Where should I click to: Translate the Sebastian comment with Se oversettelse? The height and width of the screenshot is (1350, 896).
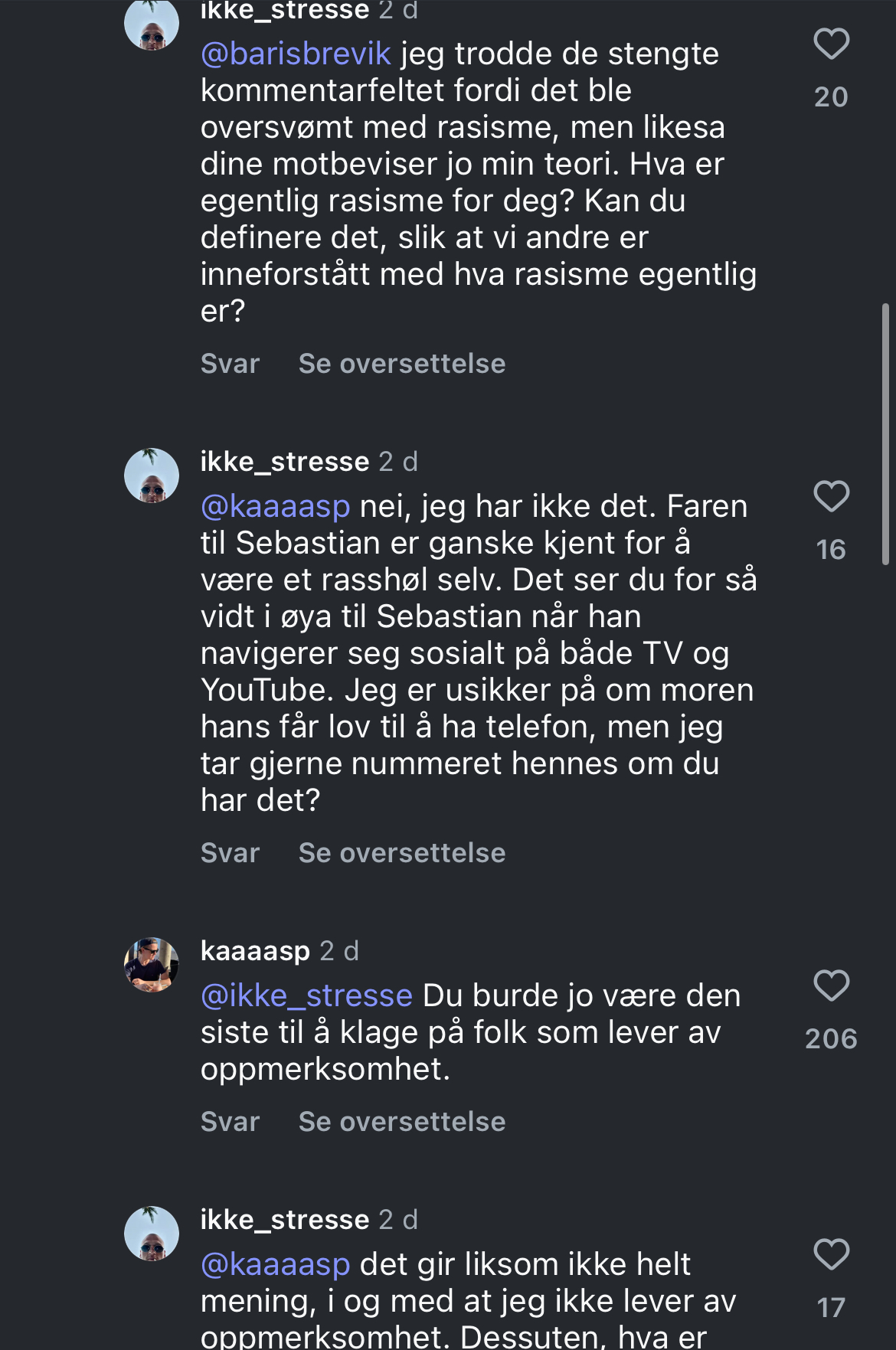[402, 853]
